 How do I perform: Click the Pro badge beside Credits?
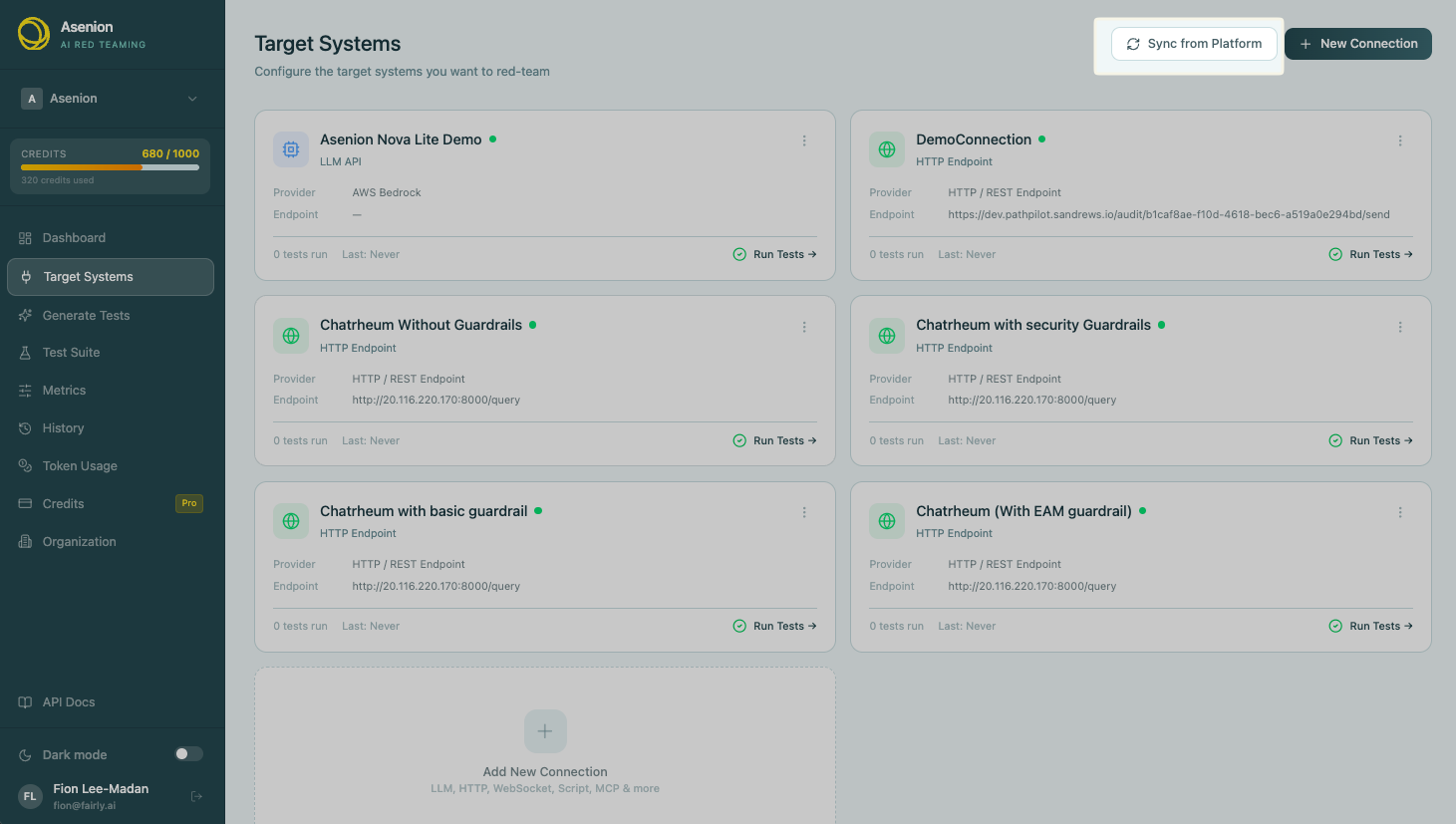pos(189,503)
